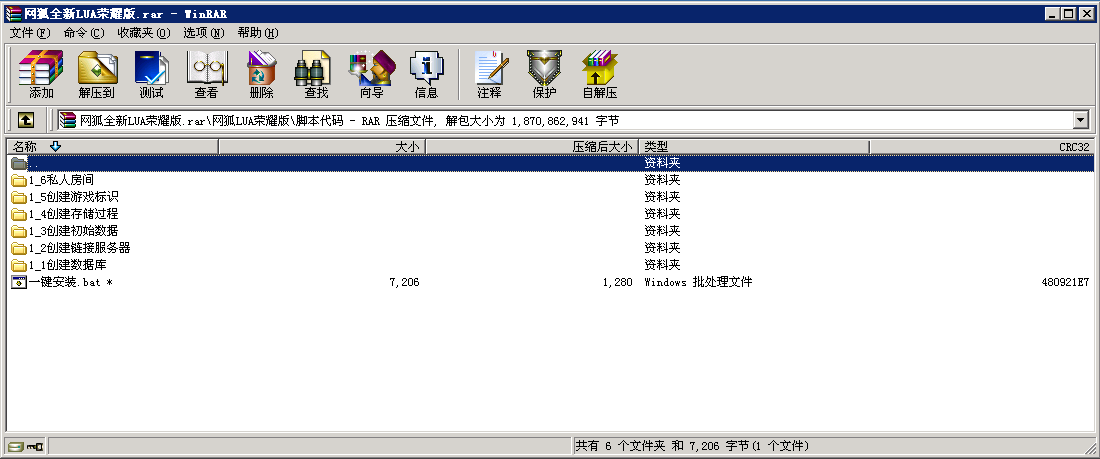The image size is (1100, 459).
Task: Click the 自解压 (SFX) toolbar icon
Action: coord(599,74)
